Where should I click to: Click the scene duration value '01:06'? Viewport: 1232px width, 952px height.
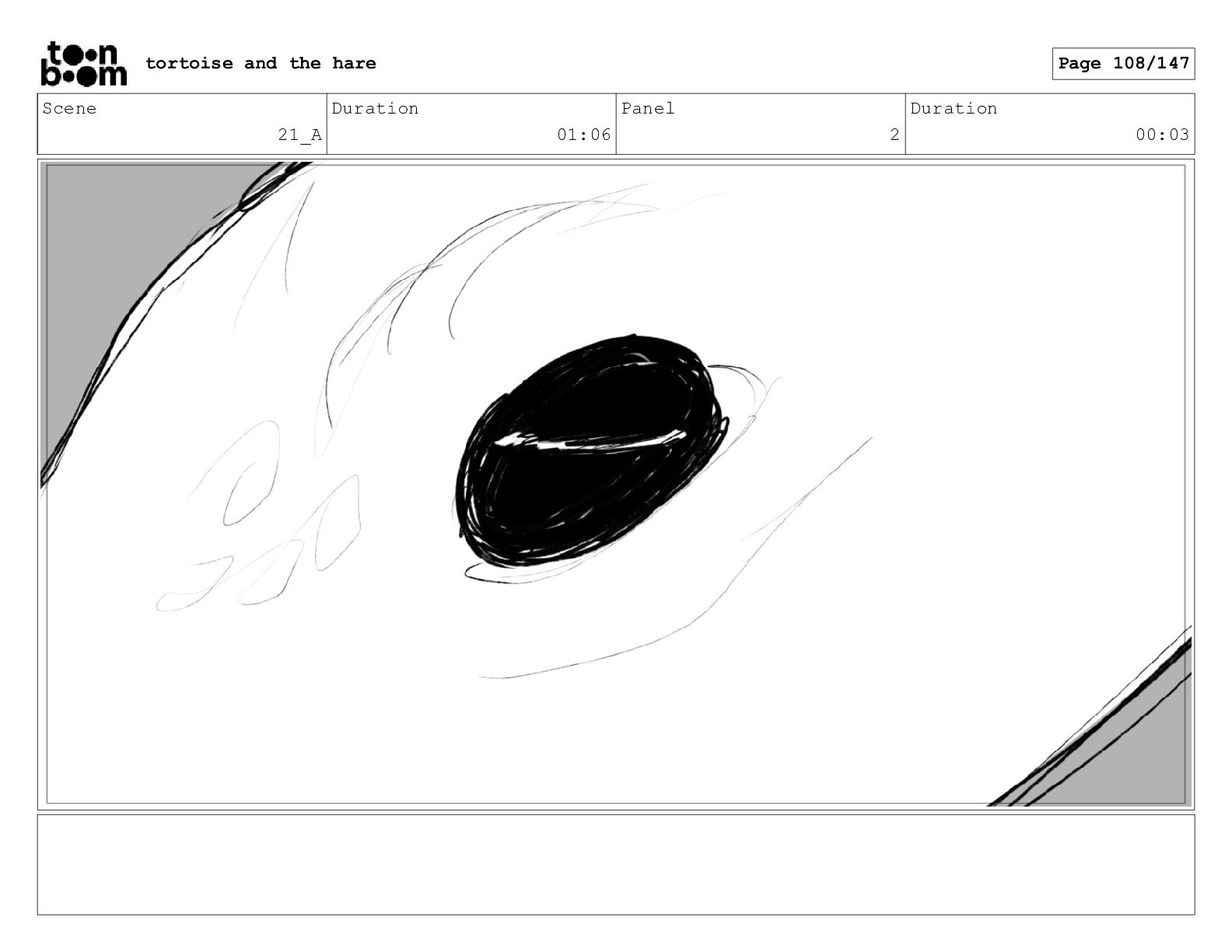583,135
